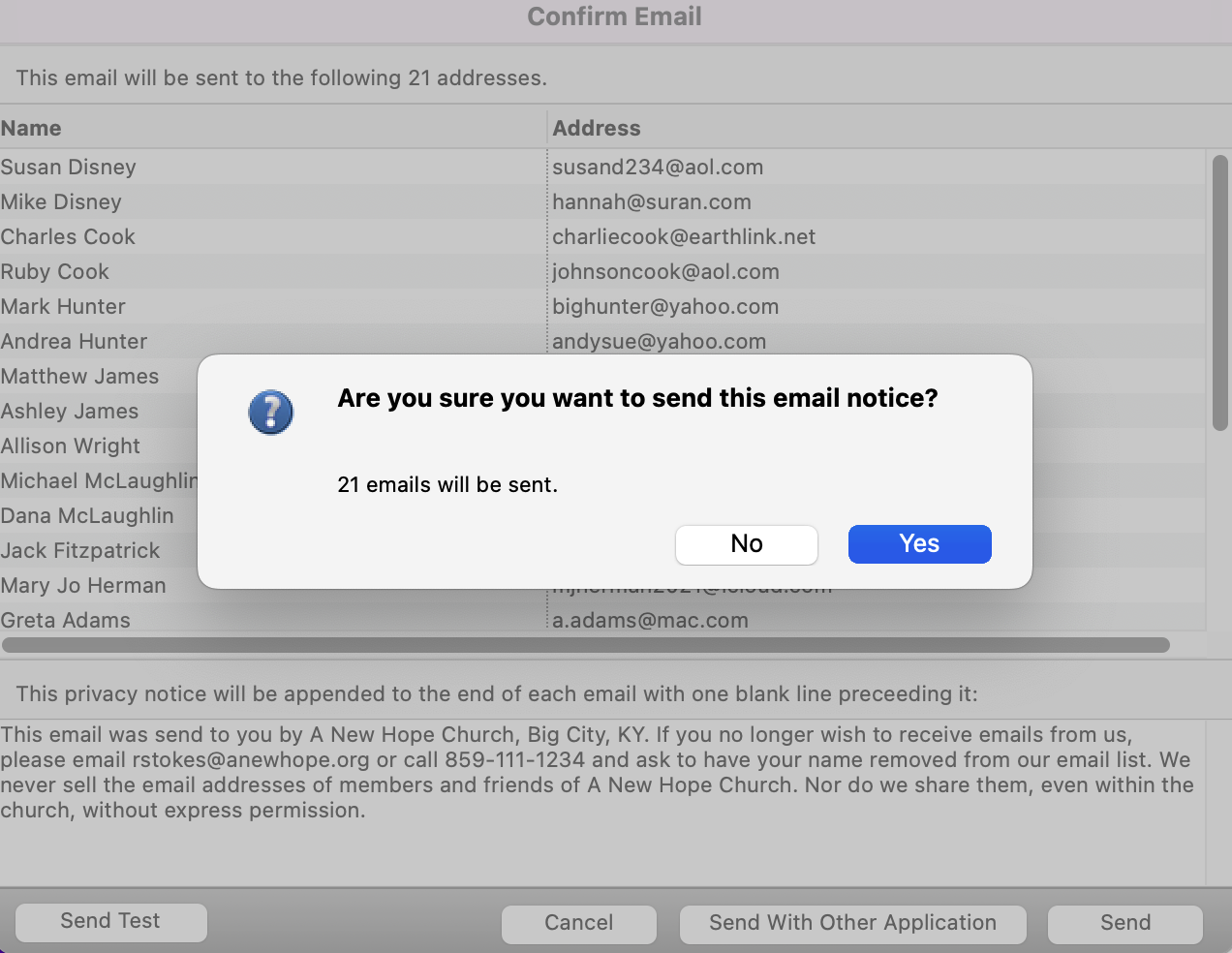This screenshot has width=1232, height=953.
Task: Click Send With Other Application
Action: click(852, 923)
